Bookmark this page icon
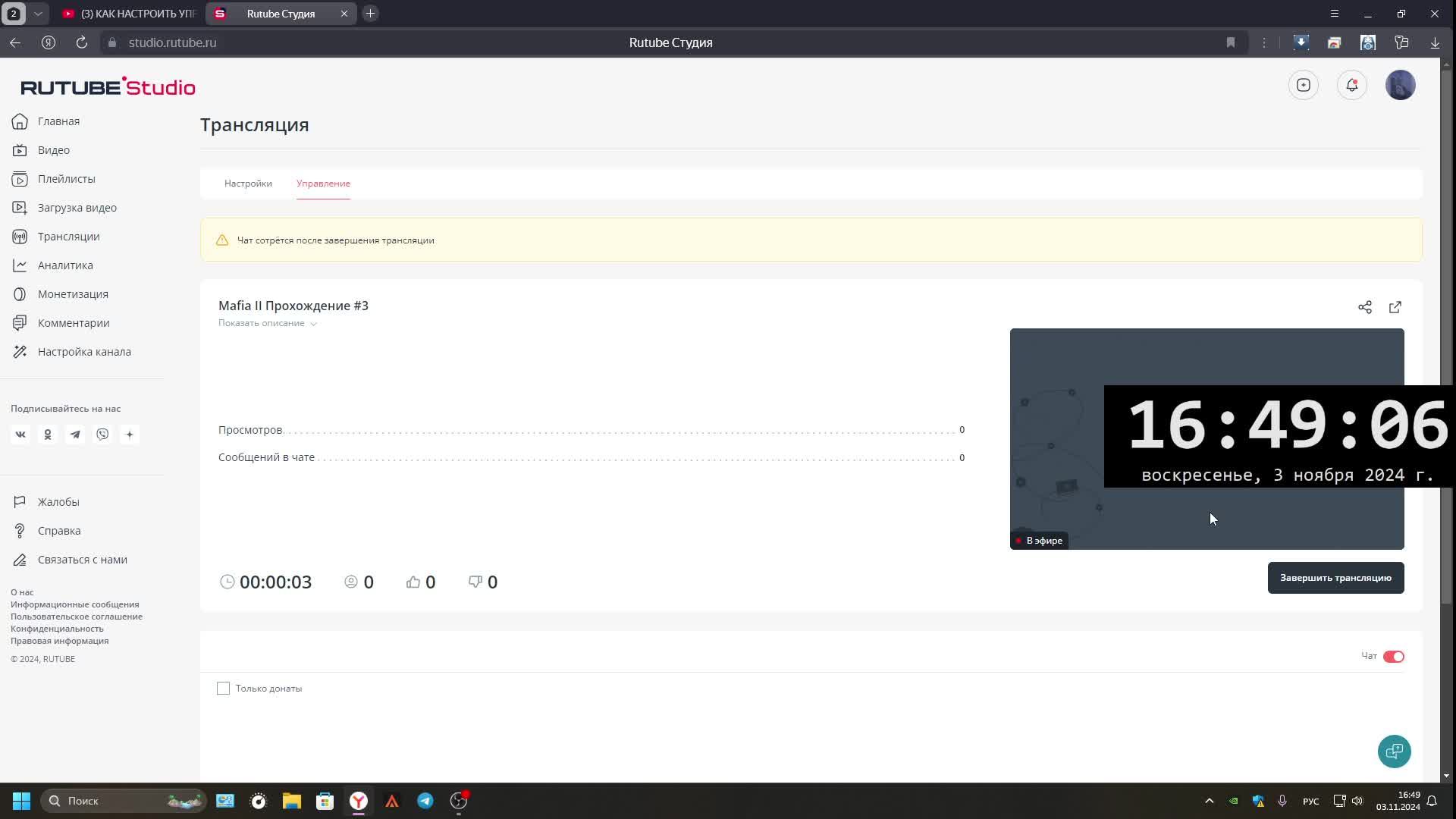The width and height of the screenshot is (1456, 819). [x=1231, y=42]
